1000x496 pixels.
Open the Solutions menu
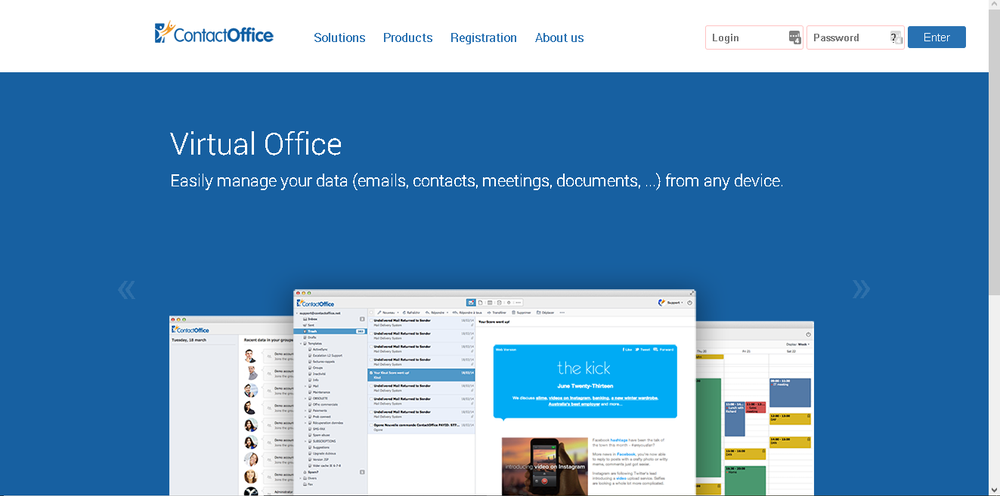coord(339,38)
